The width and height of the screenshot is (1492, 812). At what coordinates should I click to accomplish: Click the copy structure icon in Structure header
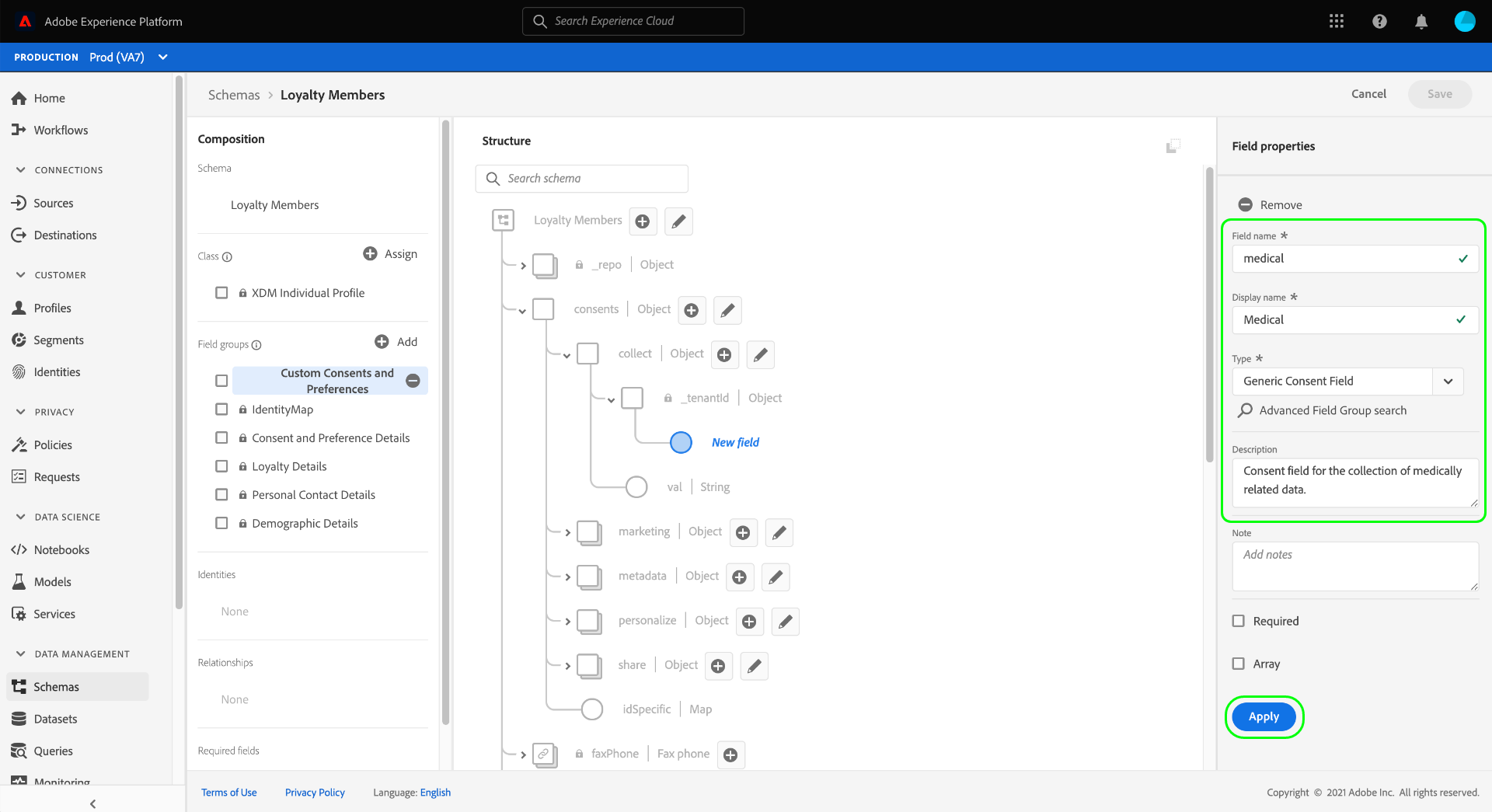pos(1173,145)
